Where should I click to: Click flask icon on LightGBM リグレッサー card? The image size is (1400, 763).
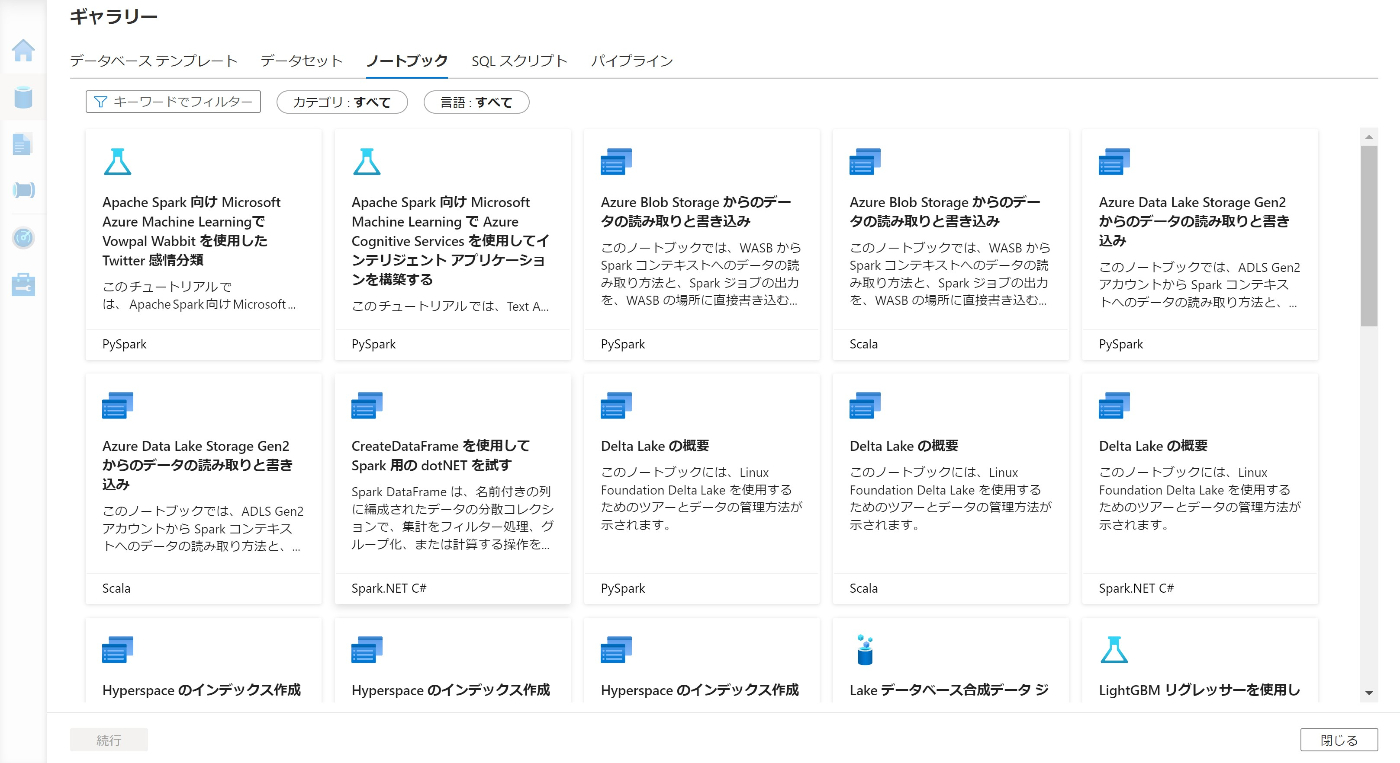point(1114,649)
